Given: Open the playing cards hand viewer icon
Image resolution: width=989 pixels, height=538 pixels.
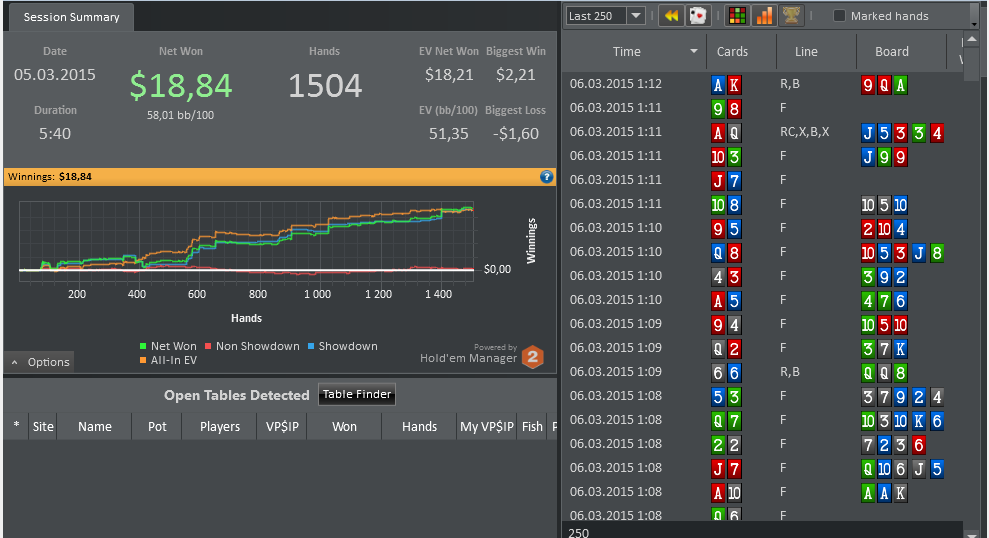Looking at the screenshot, I should click(698, 16).
